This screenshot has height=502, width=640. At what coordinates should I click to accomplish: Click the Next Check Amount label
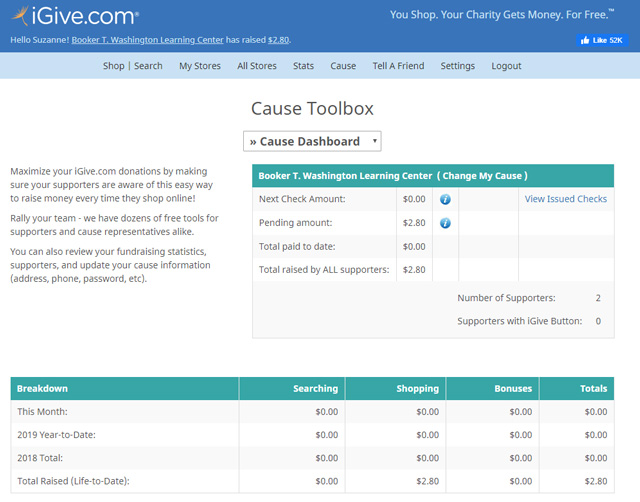click(x=302, y=199)
